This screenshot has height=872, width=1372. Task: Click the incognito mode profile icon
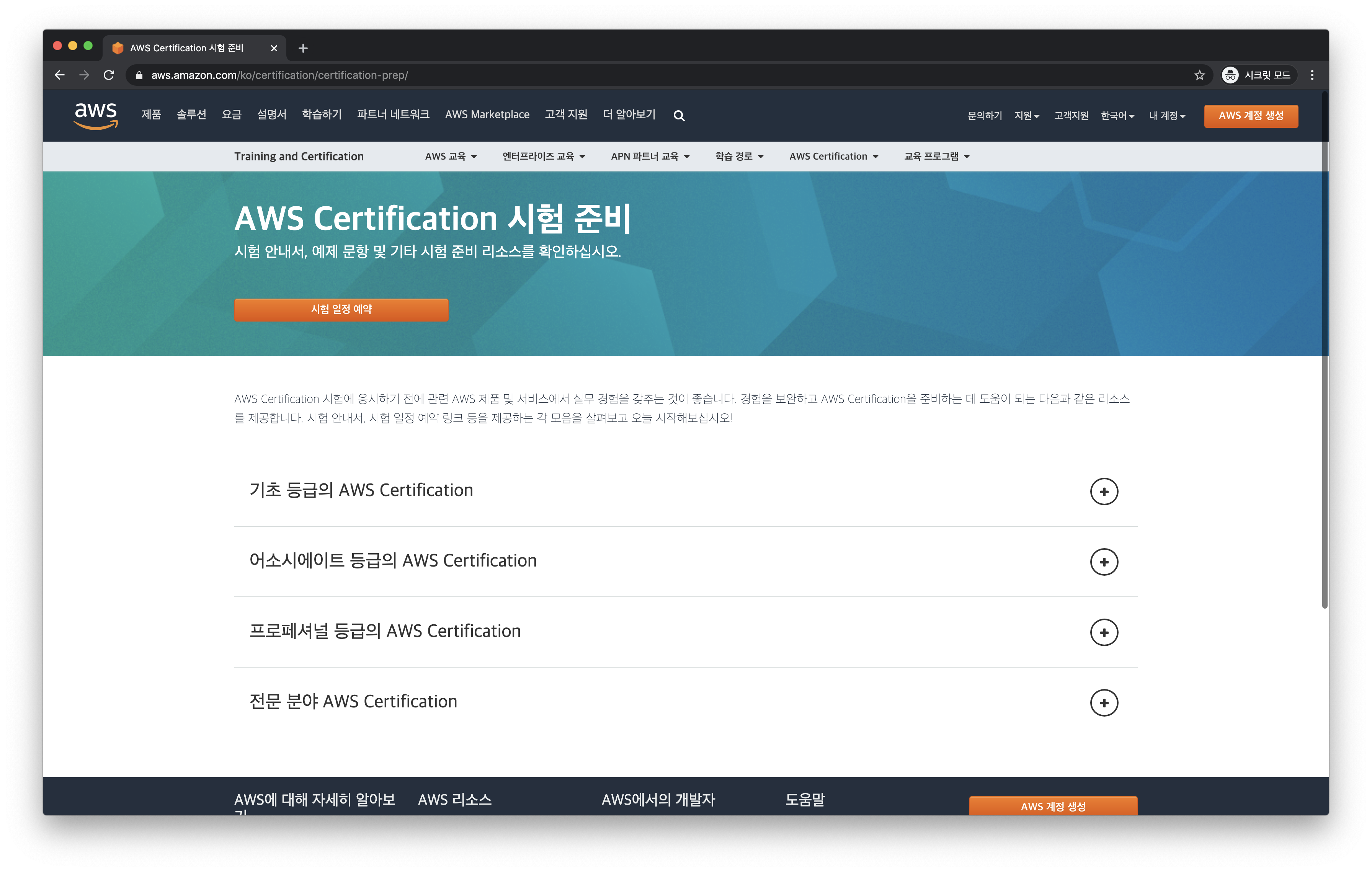[1230, 75]
